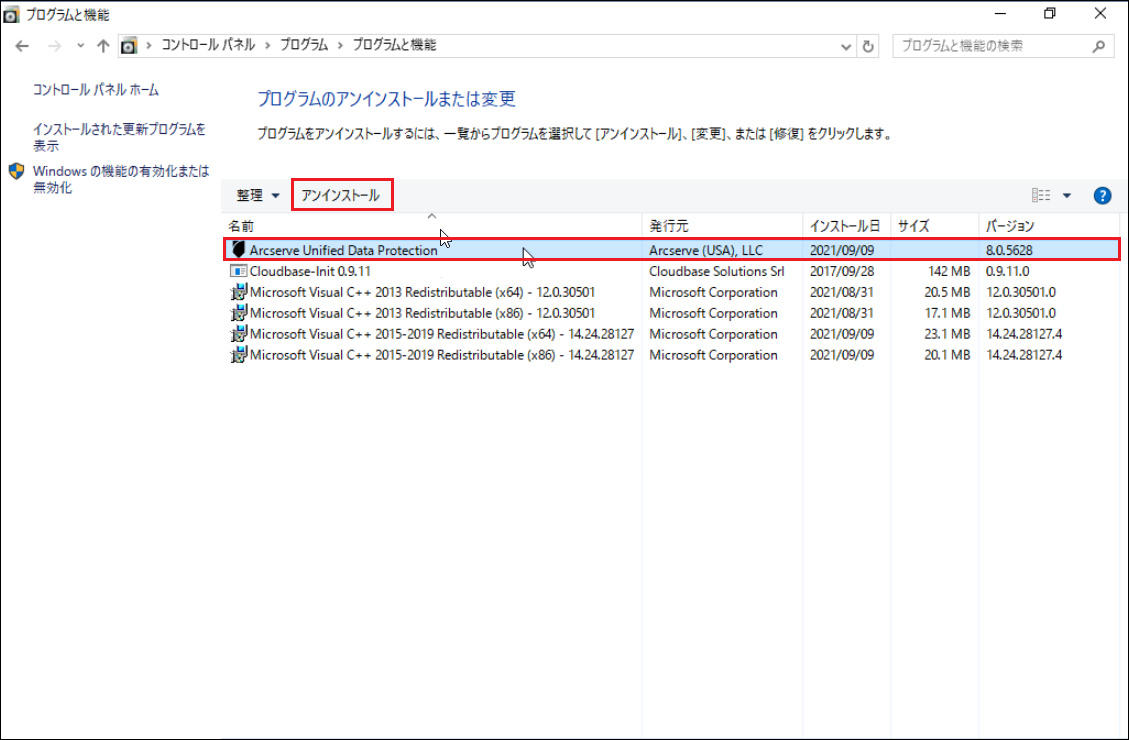Click the control panel icon in address bar

click(128, 46)
